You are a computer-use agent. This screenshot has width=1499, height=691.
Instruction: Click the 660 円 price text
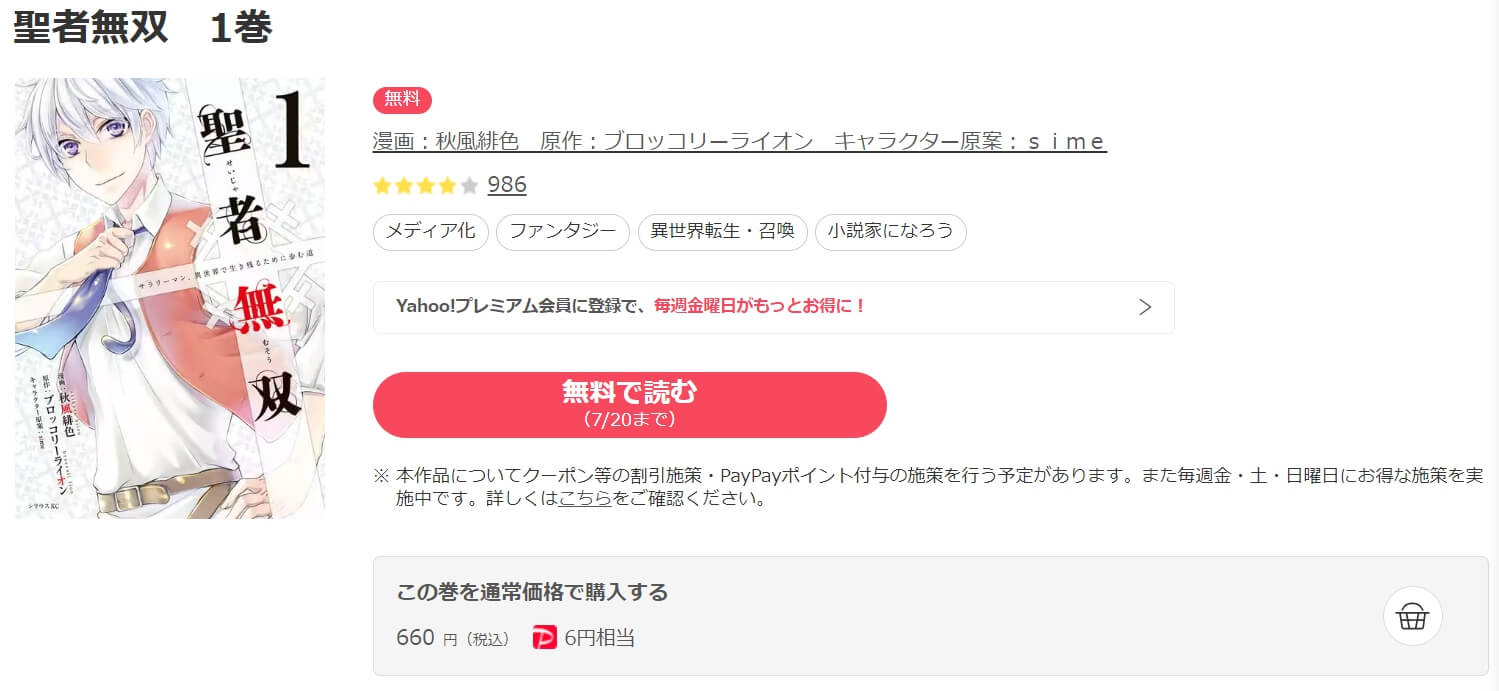(453, 638)
